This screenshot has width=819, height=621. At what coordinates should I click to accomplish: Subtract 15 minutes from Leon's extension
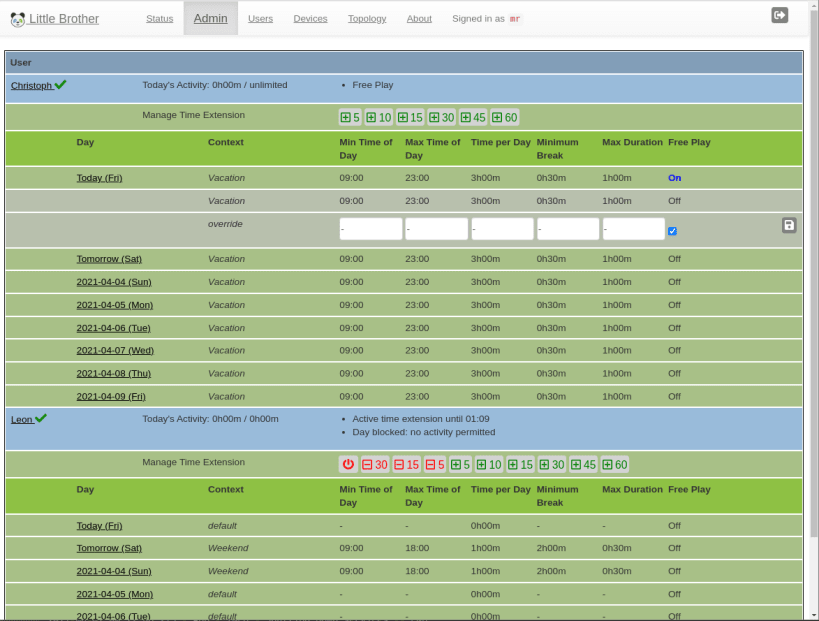click(x=406, y=464)
